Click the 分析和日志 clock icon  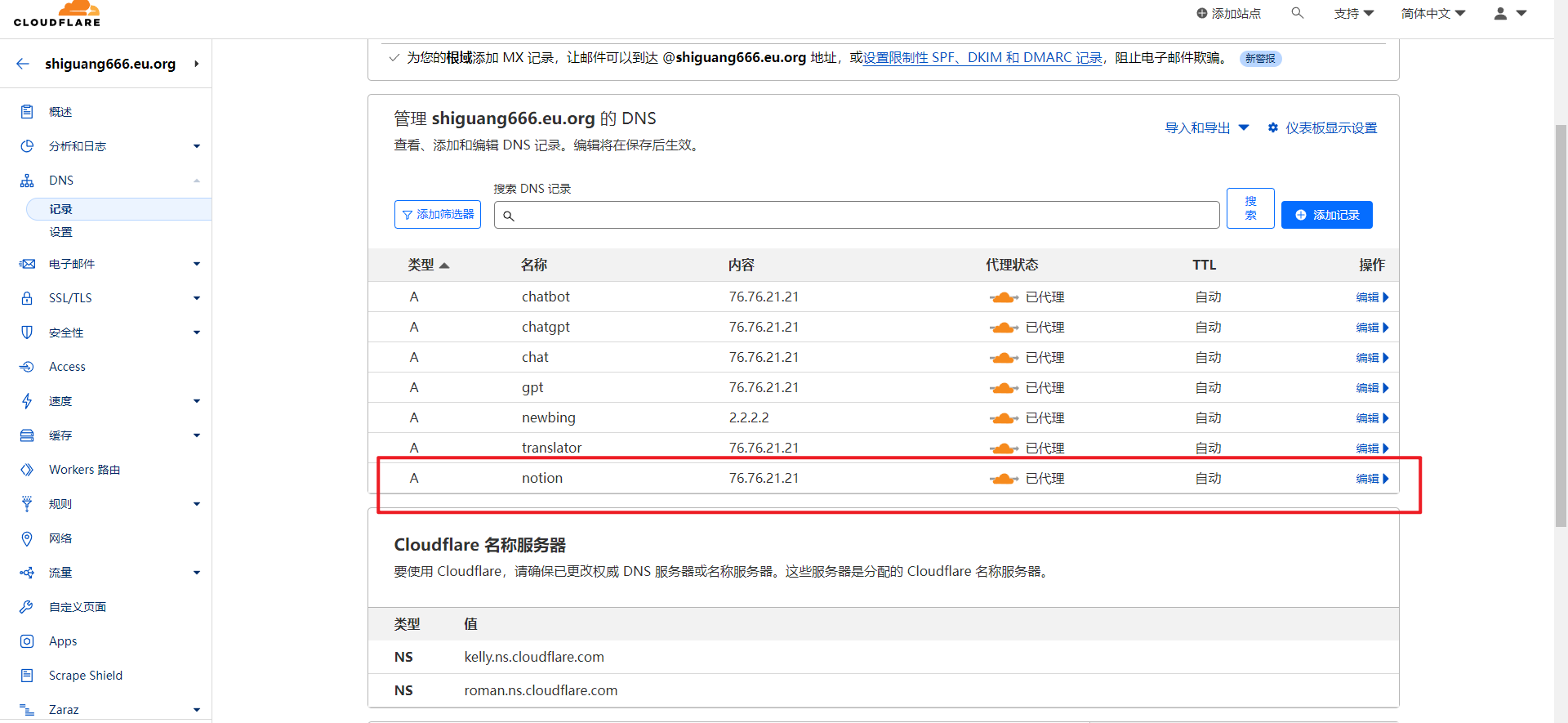pos(27,146)
